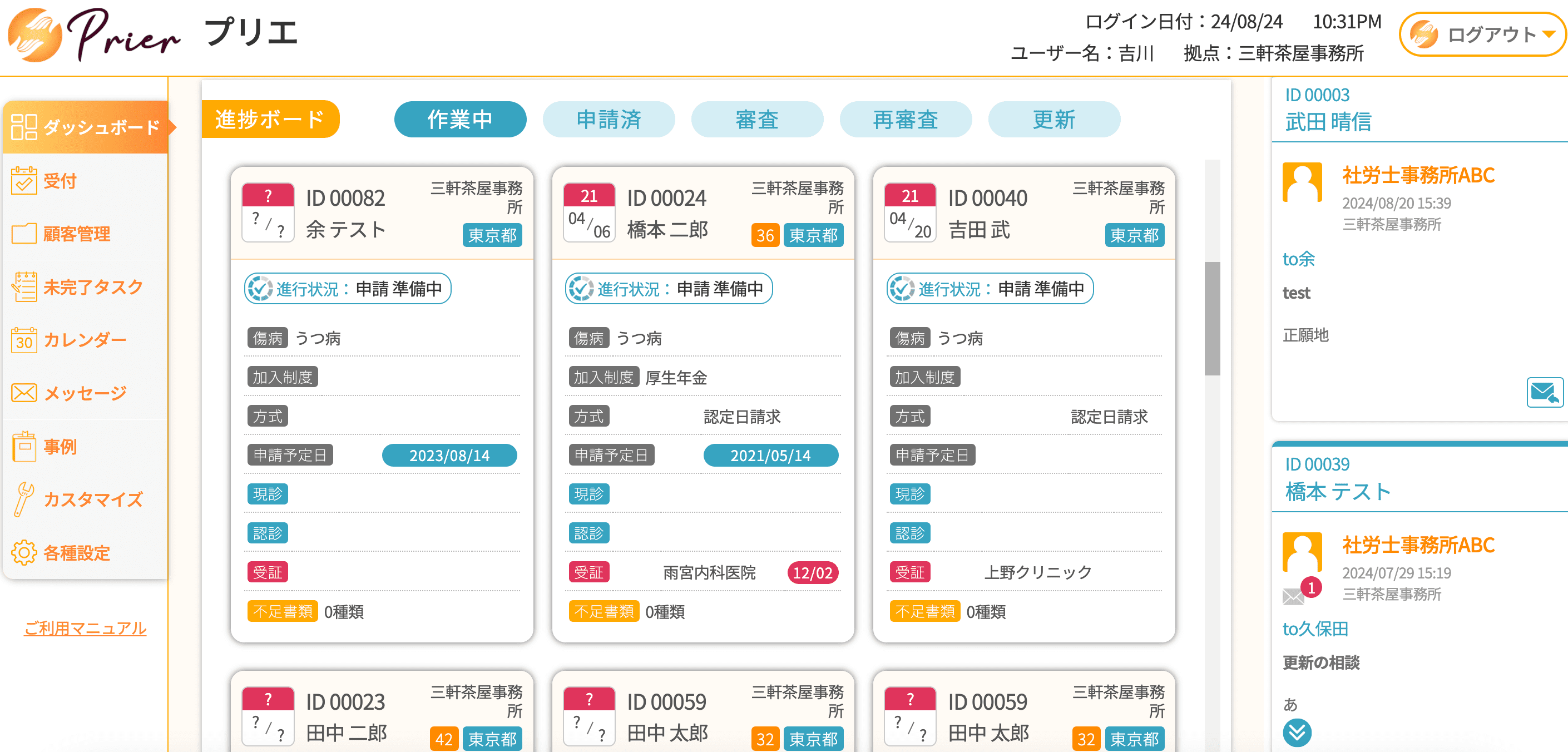Open the ログアウト dropdown
The width and height of the screenshot is (1568, 752).
(x=1482, y=34)
